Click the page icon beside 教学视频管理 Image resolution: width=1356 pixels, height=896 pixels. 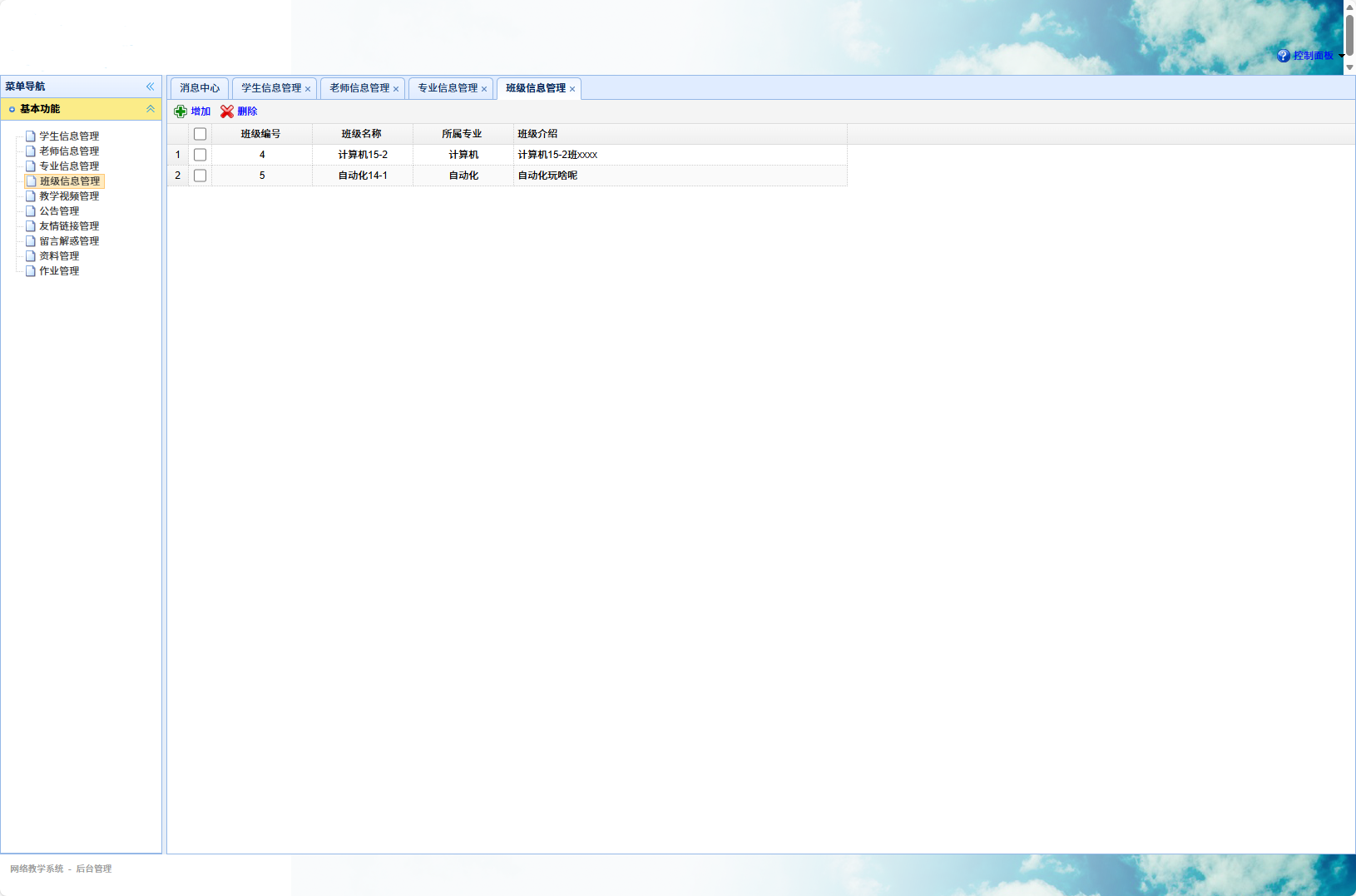(x=31, y=196)
